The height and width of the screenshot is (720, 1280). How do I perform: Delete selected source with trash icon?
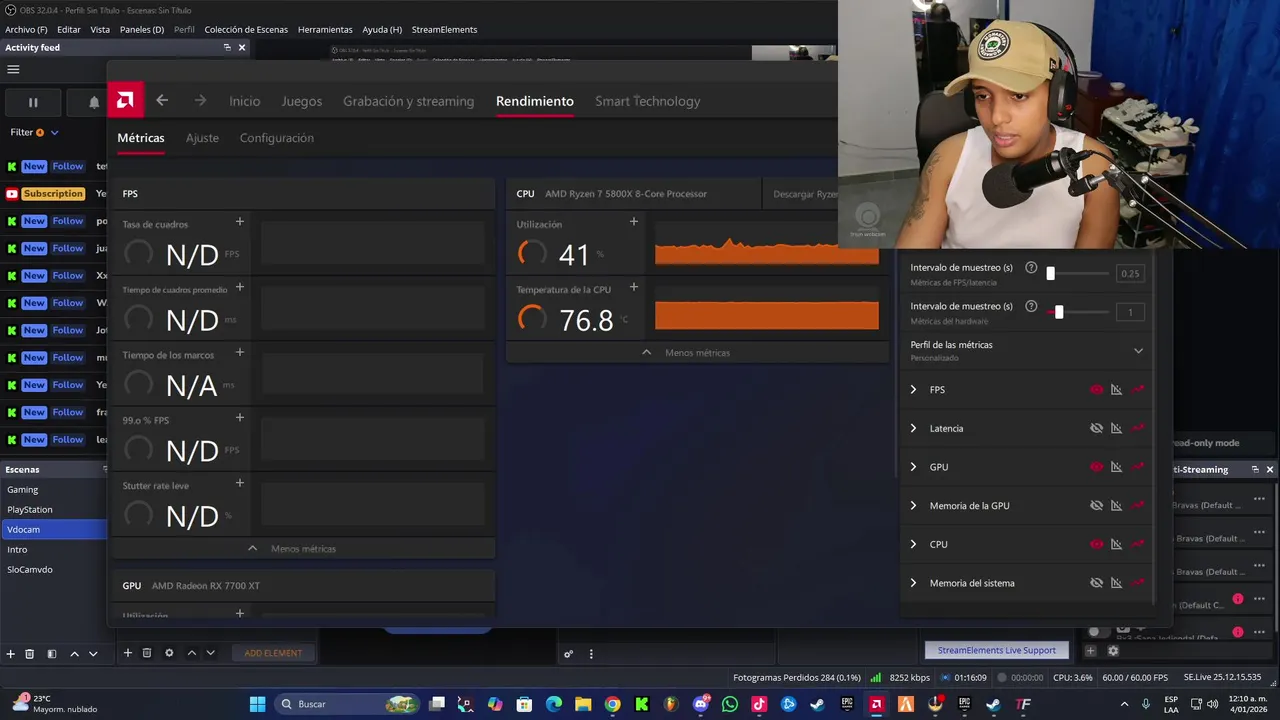[x=147, y=653]
